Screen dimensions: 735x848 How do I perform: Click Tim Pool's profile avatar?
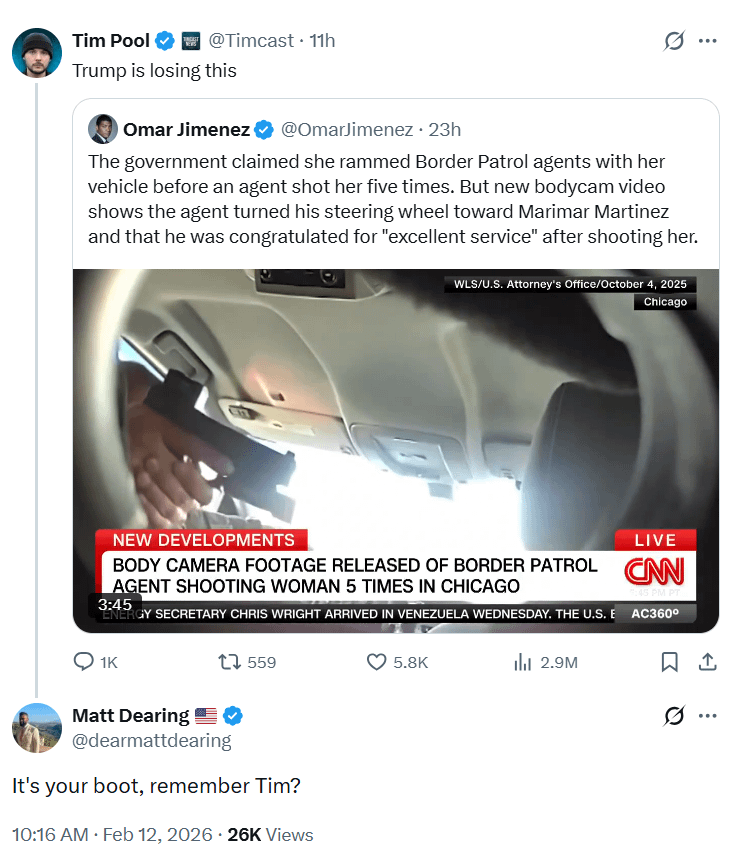tap(37, 52)
